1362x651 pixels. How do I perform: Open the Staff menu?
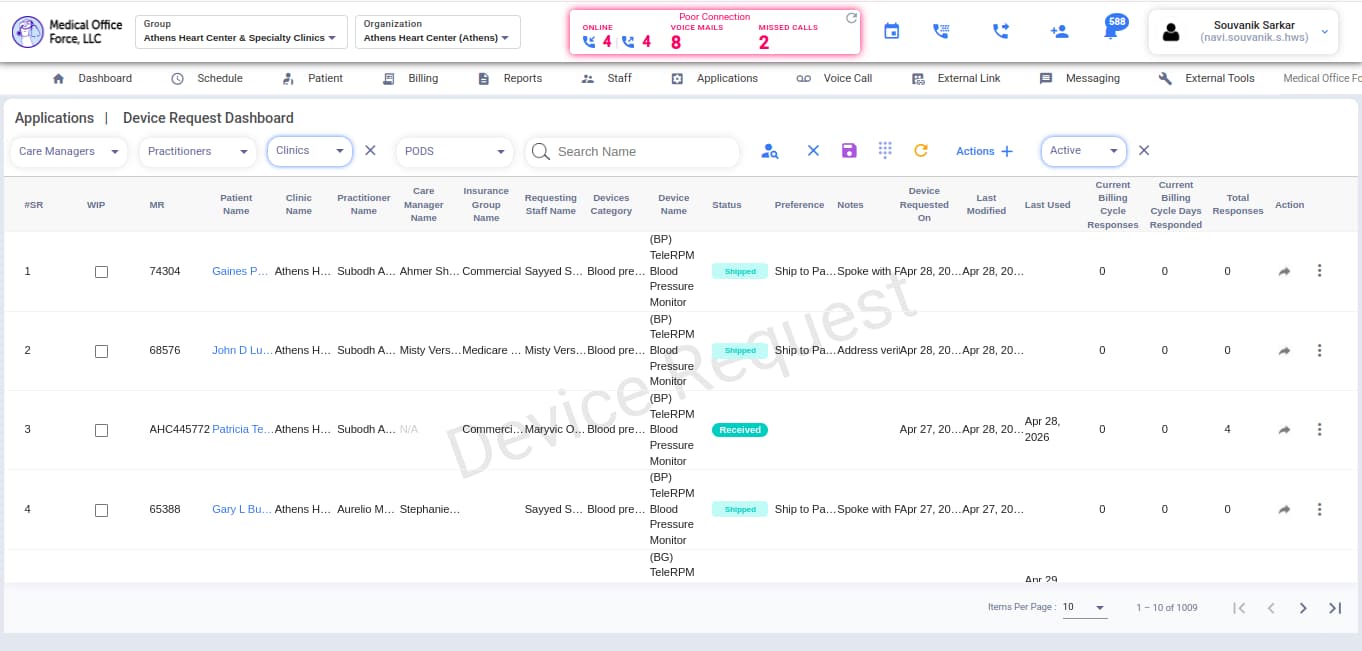607,78
